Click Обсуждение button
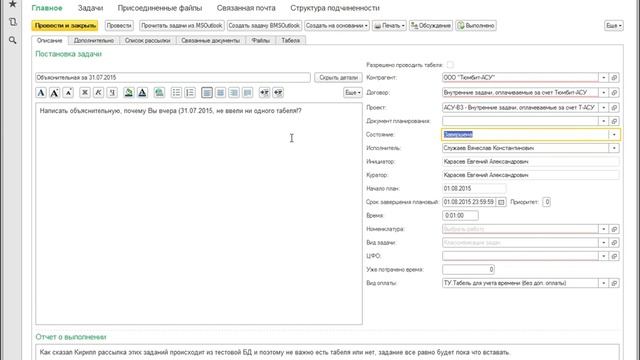The width and height of the screenshot is (640, 360). [431, 25]
